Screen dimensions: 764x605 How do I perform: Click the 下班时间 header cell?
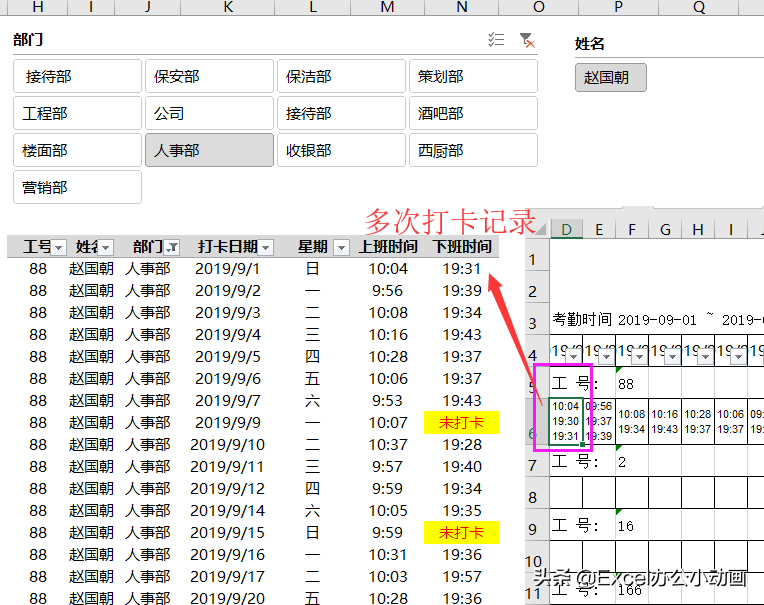[x=462, y=246]
